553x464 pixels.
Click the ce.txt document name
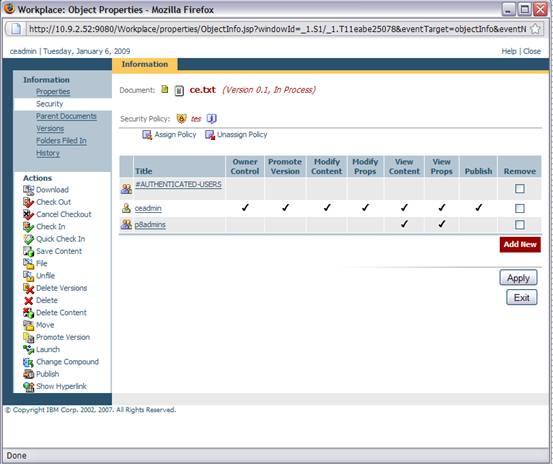[202, 90]
